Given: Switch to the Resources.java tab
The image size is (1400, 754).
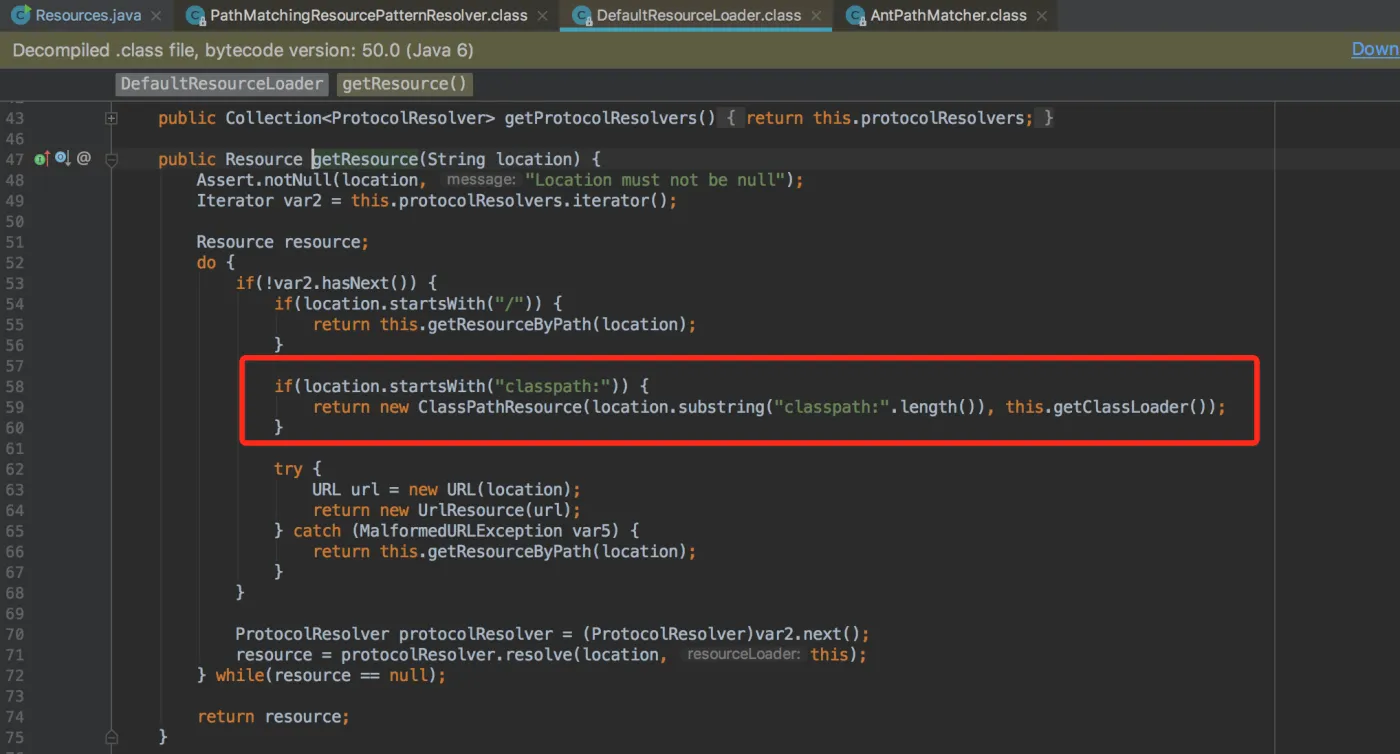Looking at the screenshot, I should 86,16.
